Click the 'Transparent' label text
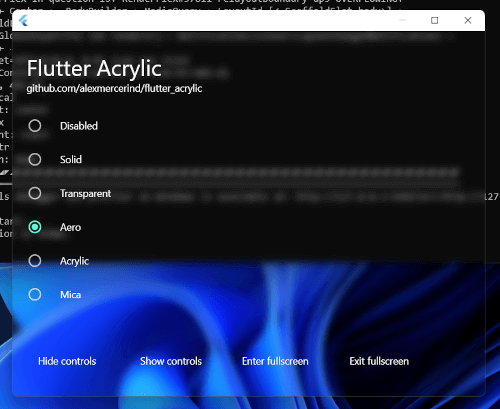This screenshot has width=500, height=409. coord(86,194)
